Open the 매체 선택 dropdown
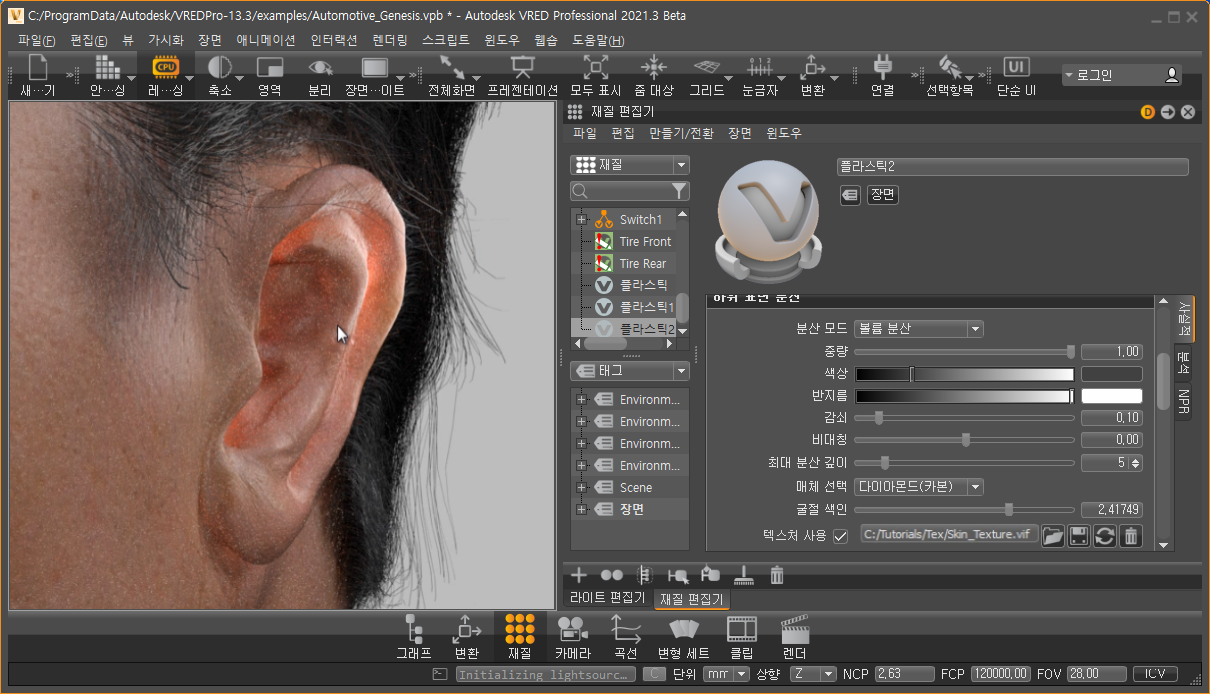 point(918,487)
